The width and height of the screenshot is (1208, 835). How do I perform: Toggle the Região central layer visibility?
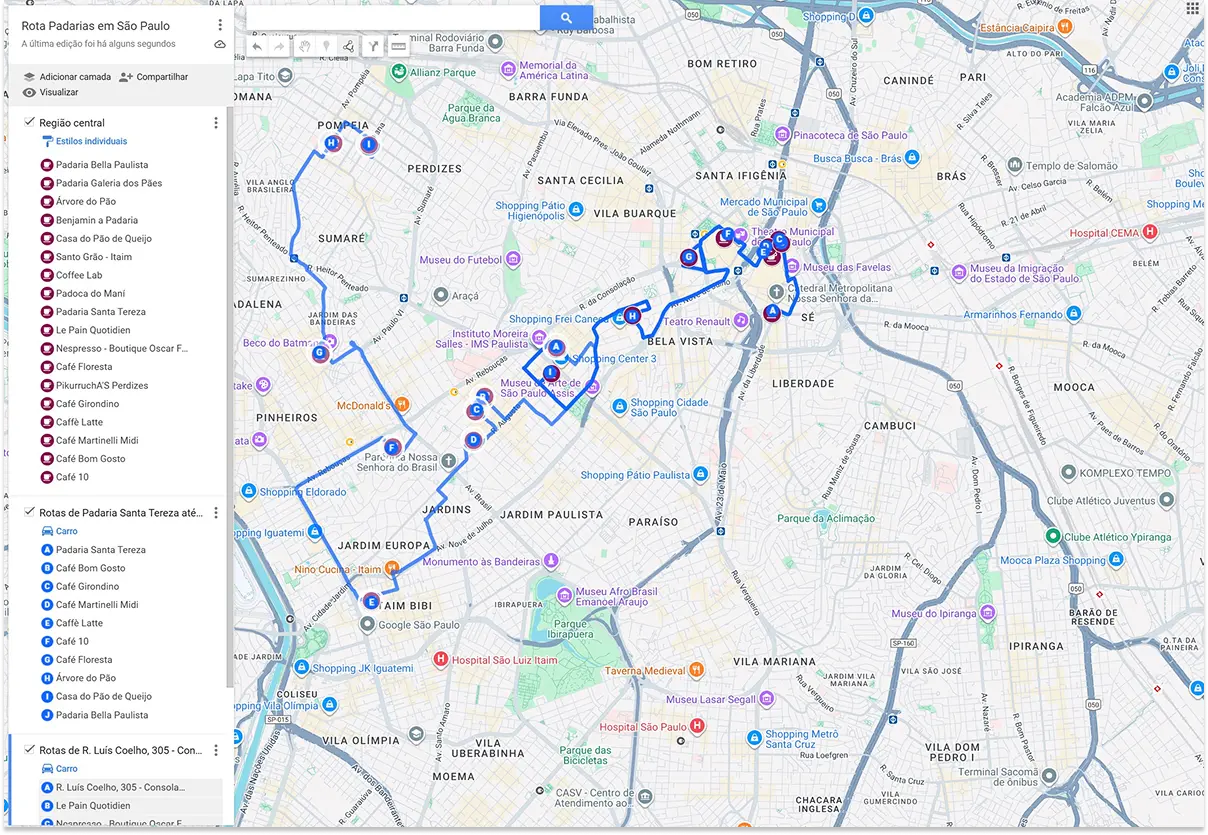[29, 122]
